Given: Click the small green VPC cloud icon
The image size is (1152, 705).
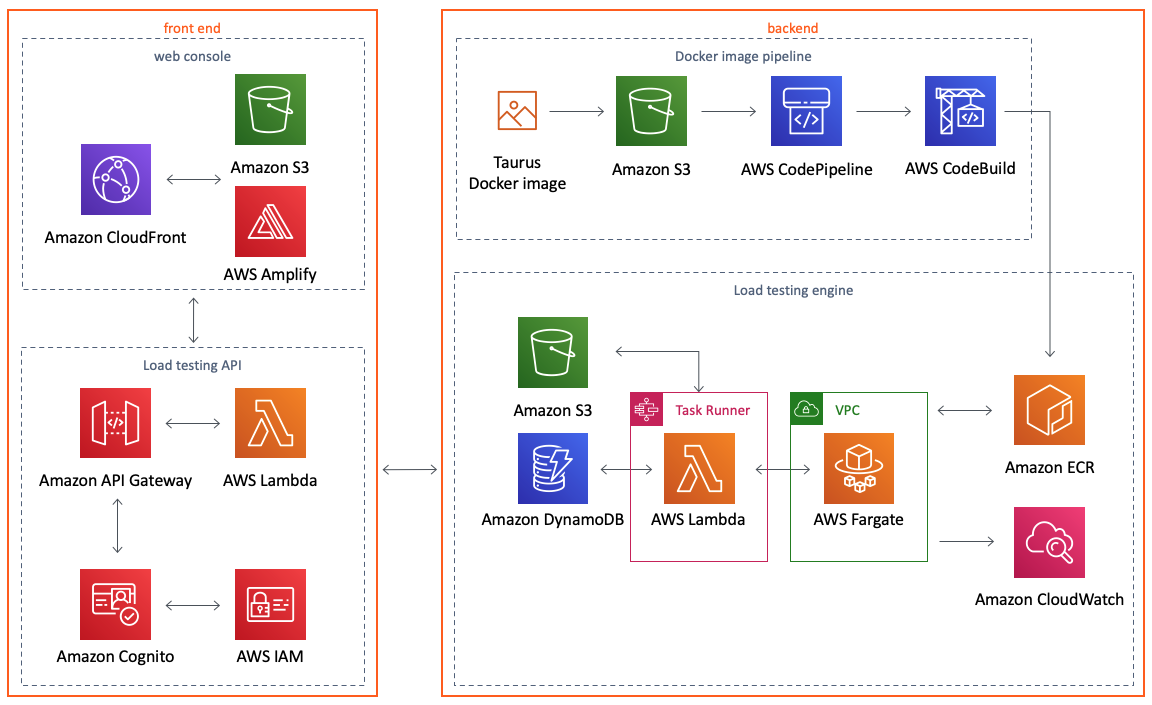Looking at the screenshot, I should tap(807, 409).
